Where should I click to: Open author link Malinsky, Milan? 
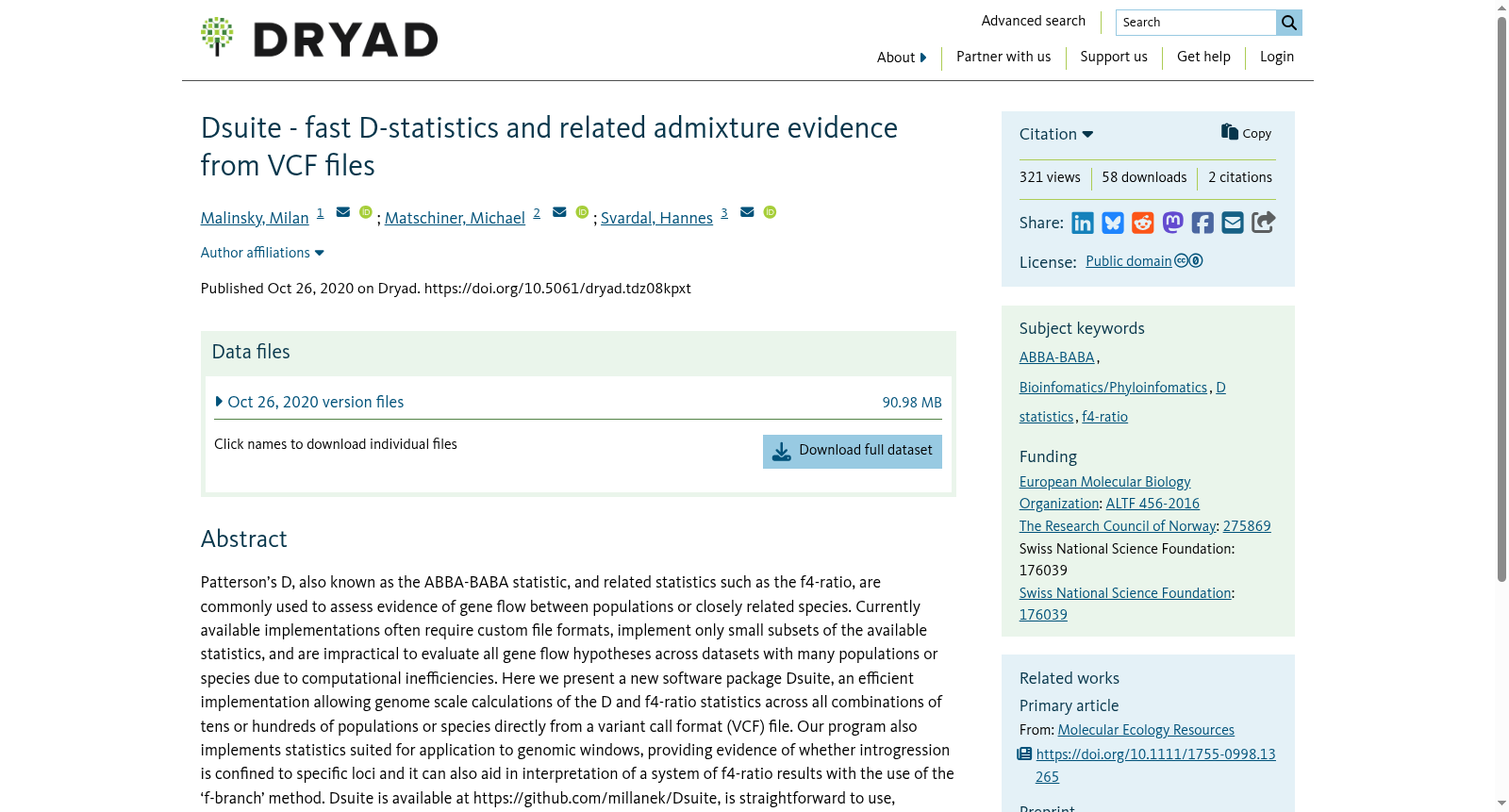click(255, 218)
